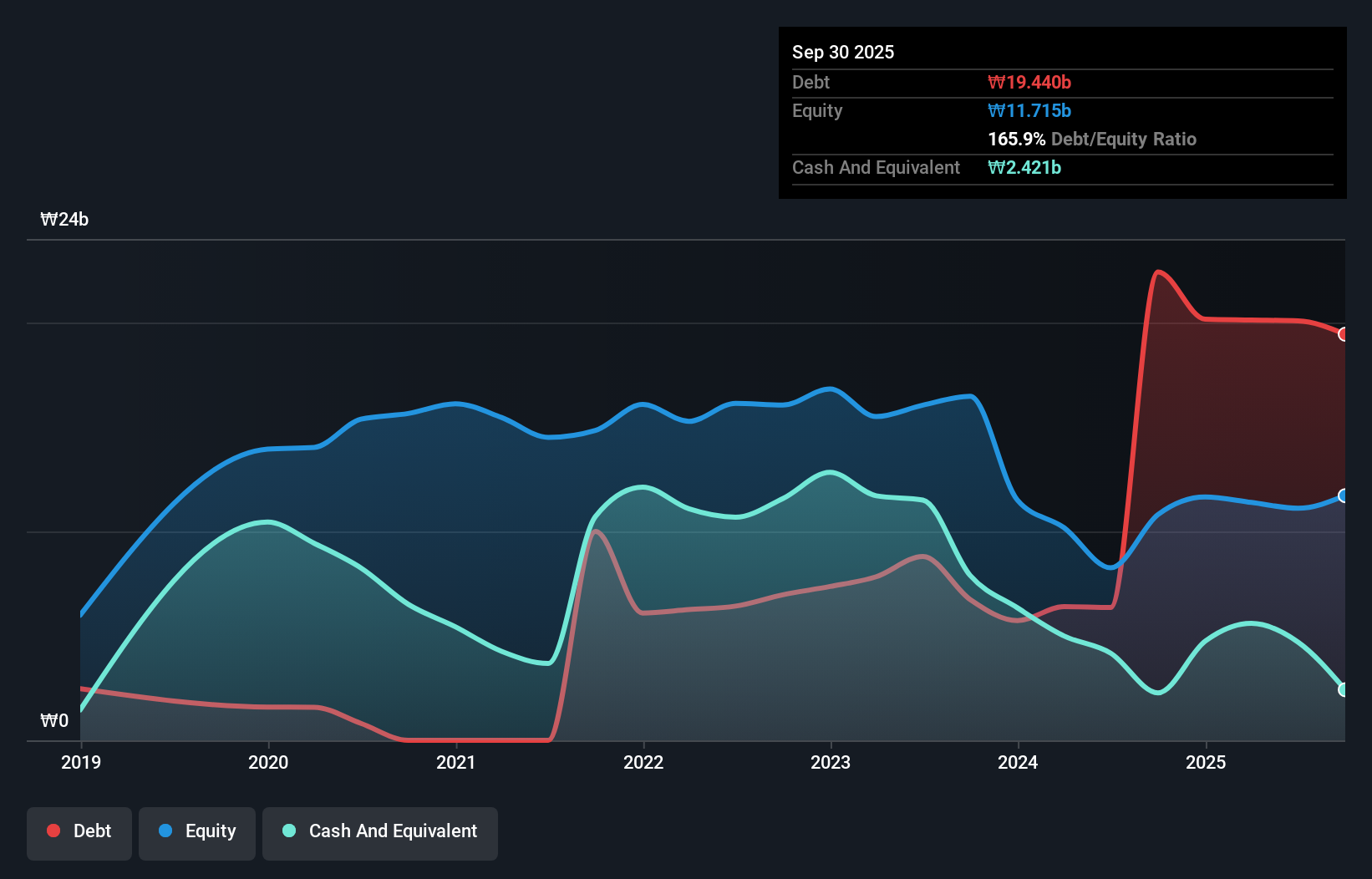
Task: Select the red Debt legend dot
Action: coord(53,831)
